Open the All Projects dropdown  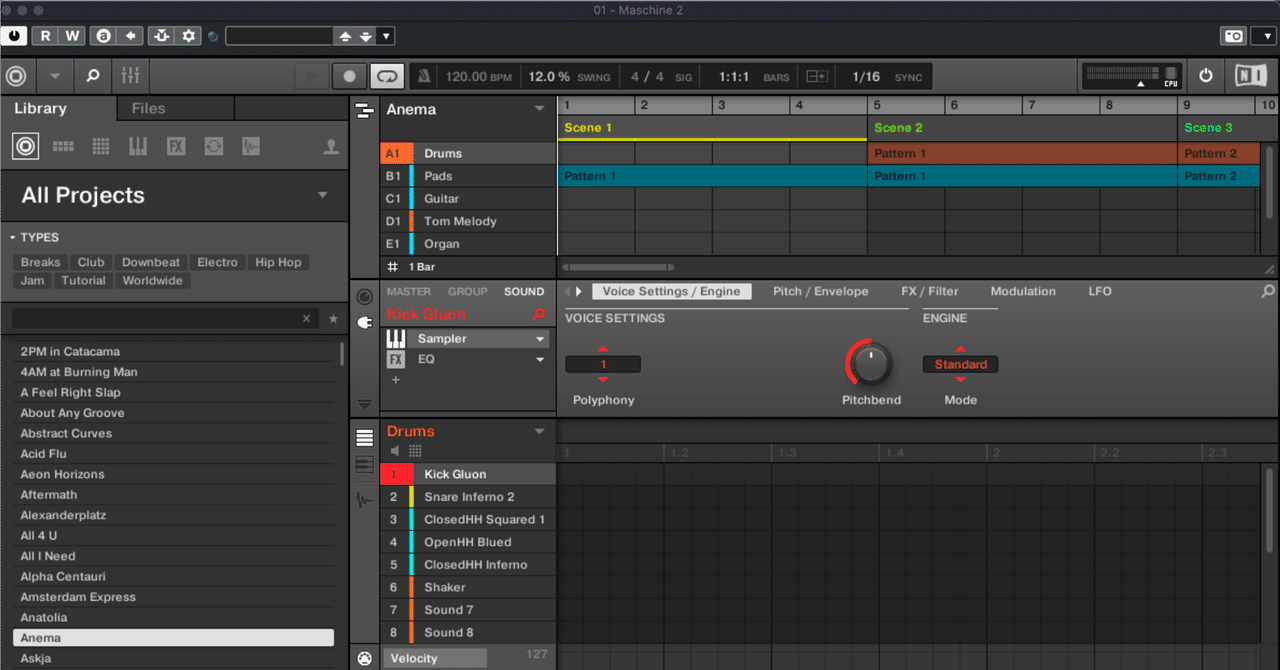click(x=323, y=196)
